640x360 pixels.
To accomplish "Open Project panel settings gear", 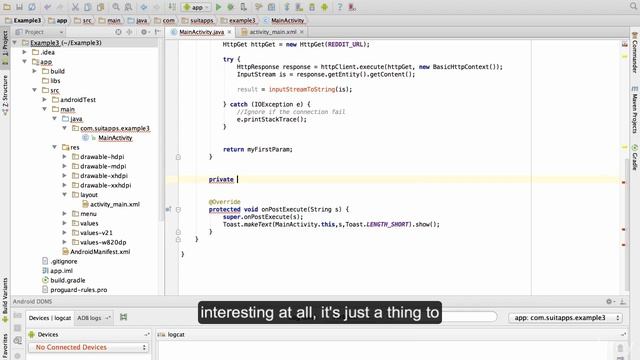I will [144, 32].
